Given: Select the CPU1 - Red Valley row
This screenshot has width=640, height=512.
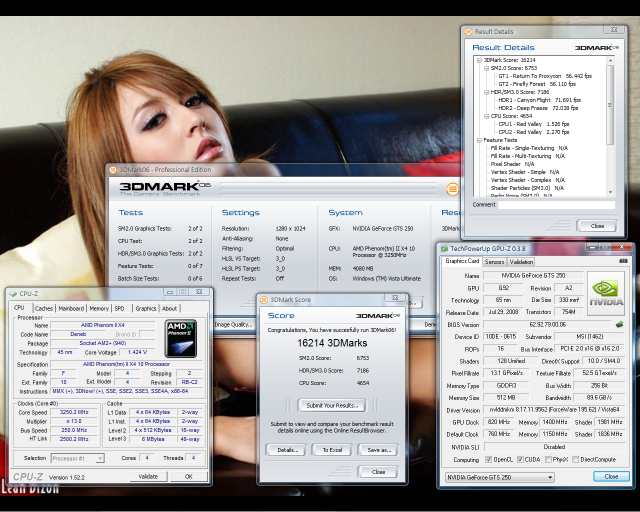Looking at the screenshot, I should pos(533,124).
